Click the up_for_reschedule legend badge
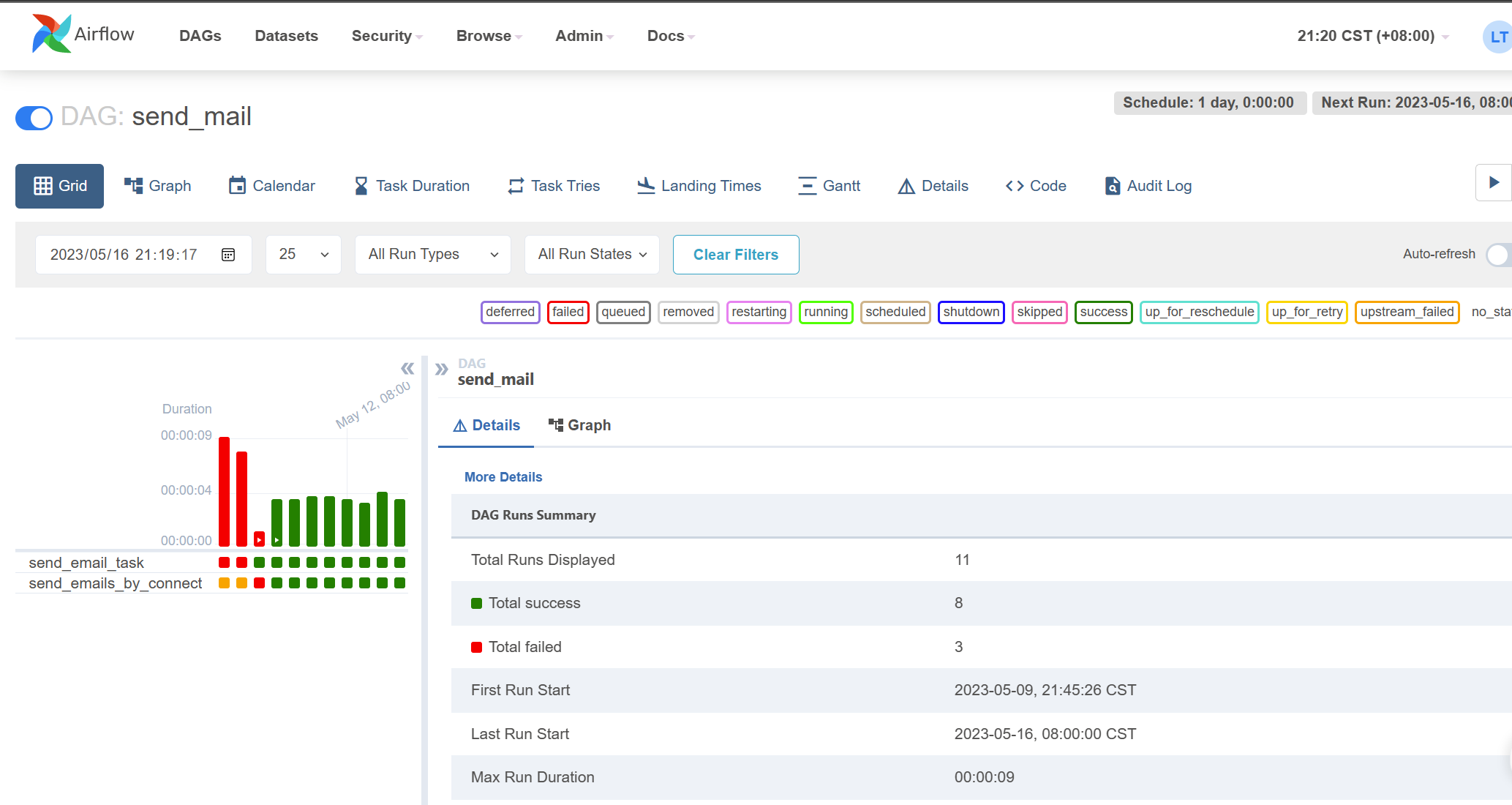The image size is (1512, 805). pyautogui.click(x=1200, y=312)
